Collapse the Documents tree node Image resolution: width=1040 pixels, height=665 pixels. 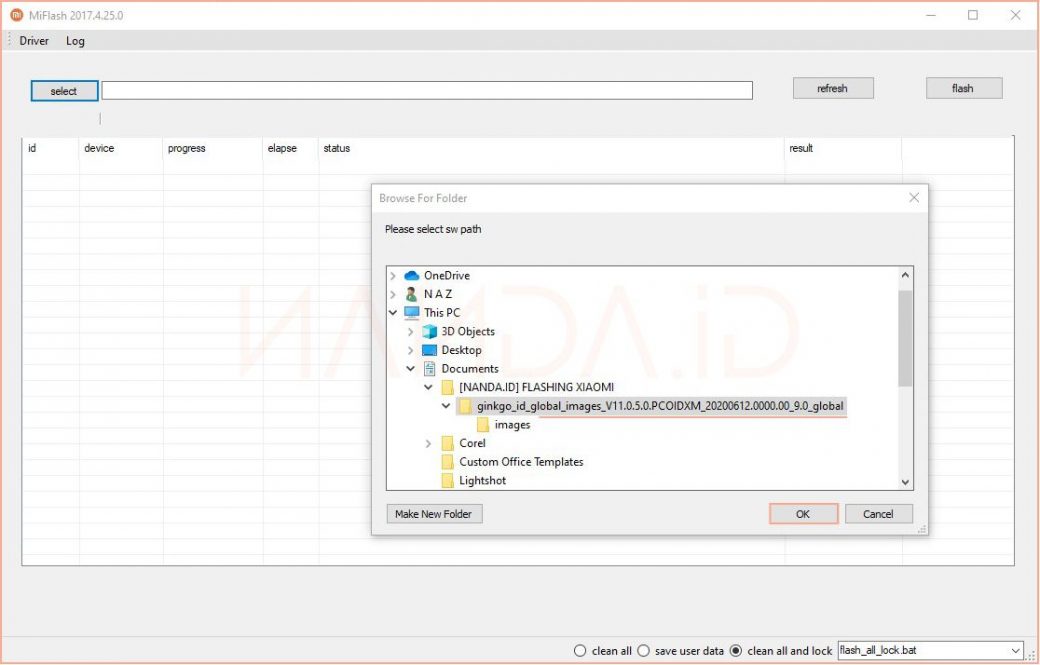coord(411,369)
